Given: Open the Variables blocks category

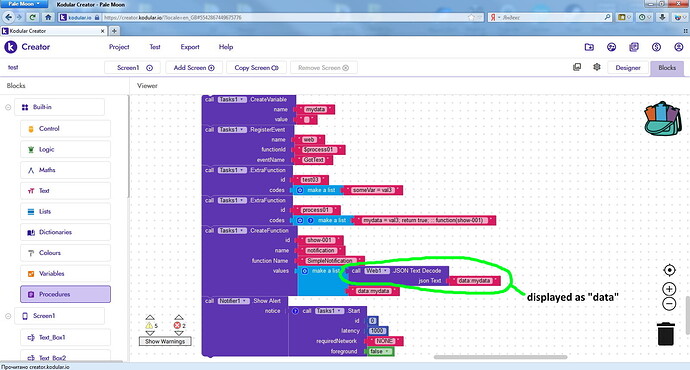Looking at the screenshot, I should click(x=65, y=273).
